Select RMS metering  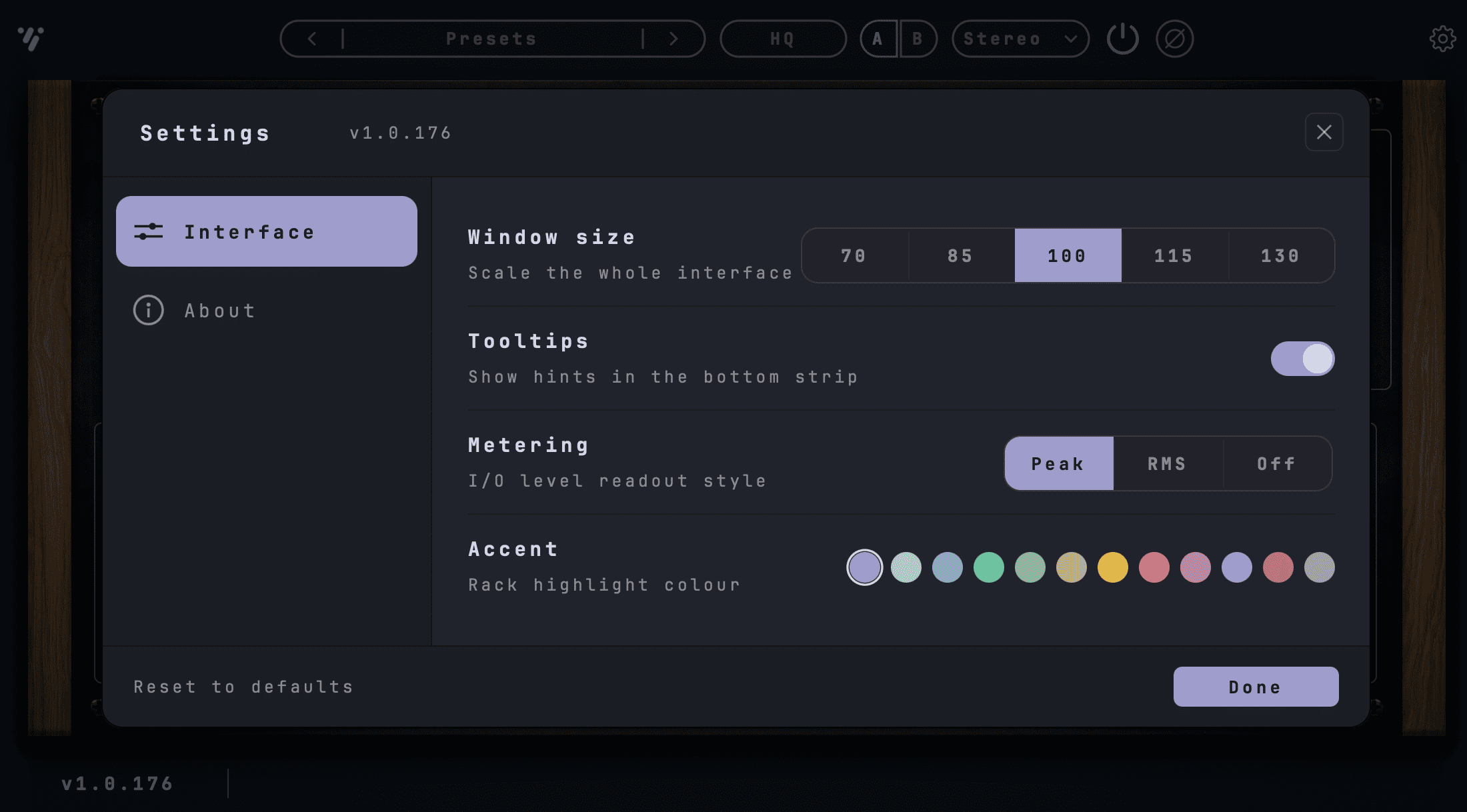pyautogui.click(x=1168, y=463)
